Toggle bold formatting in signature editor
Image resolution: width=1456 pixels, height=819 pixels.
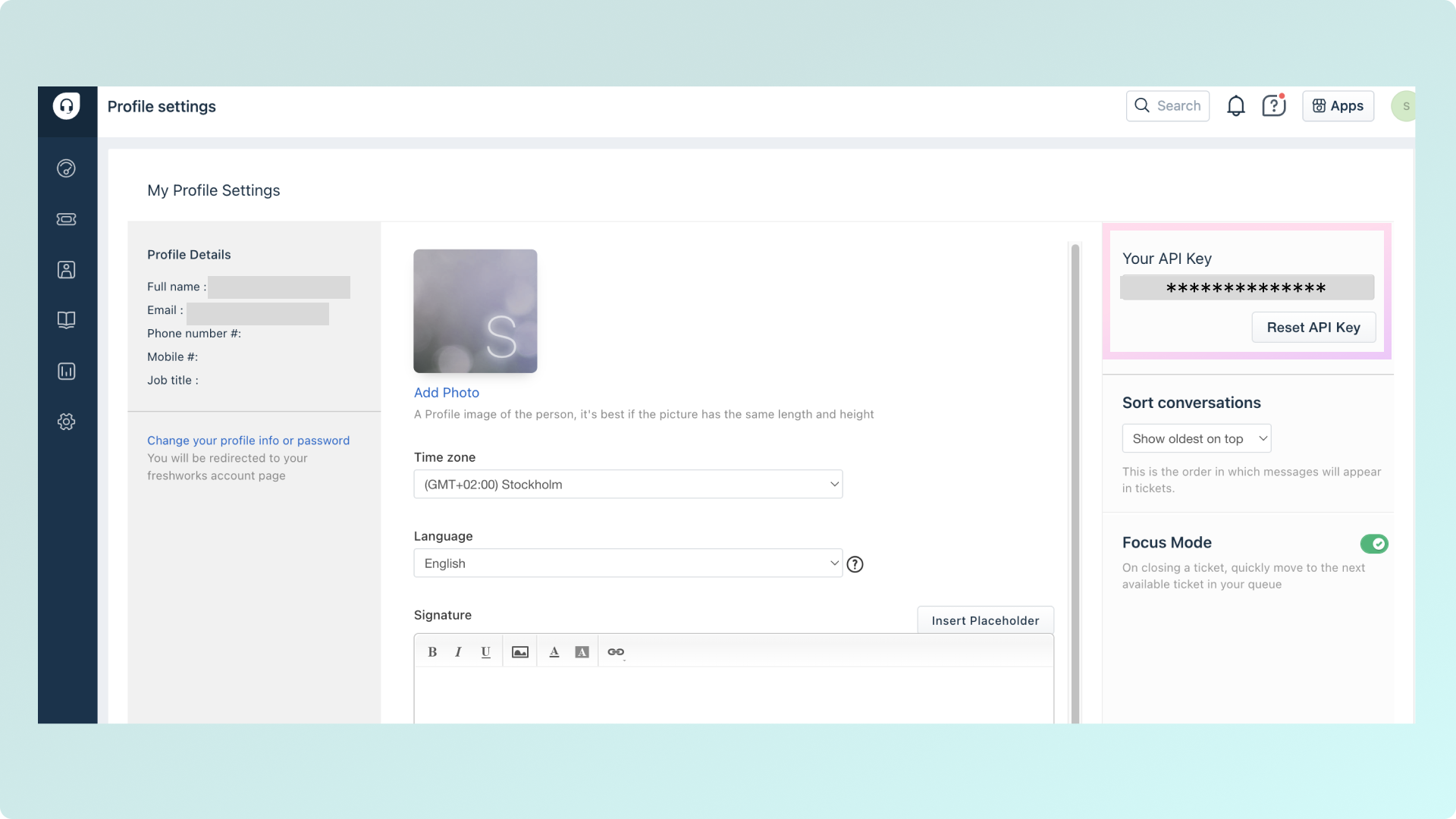click(432, 652)
